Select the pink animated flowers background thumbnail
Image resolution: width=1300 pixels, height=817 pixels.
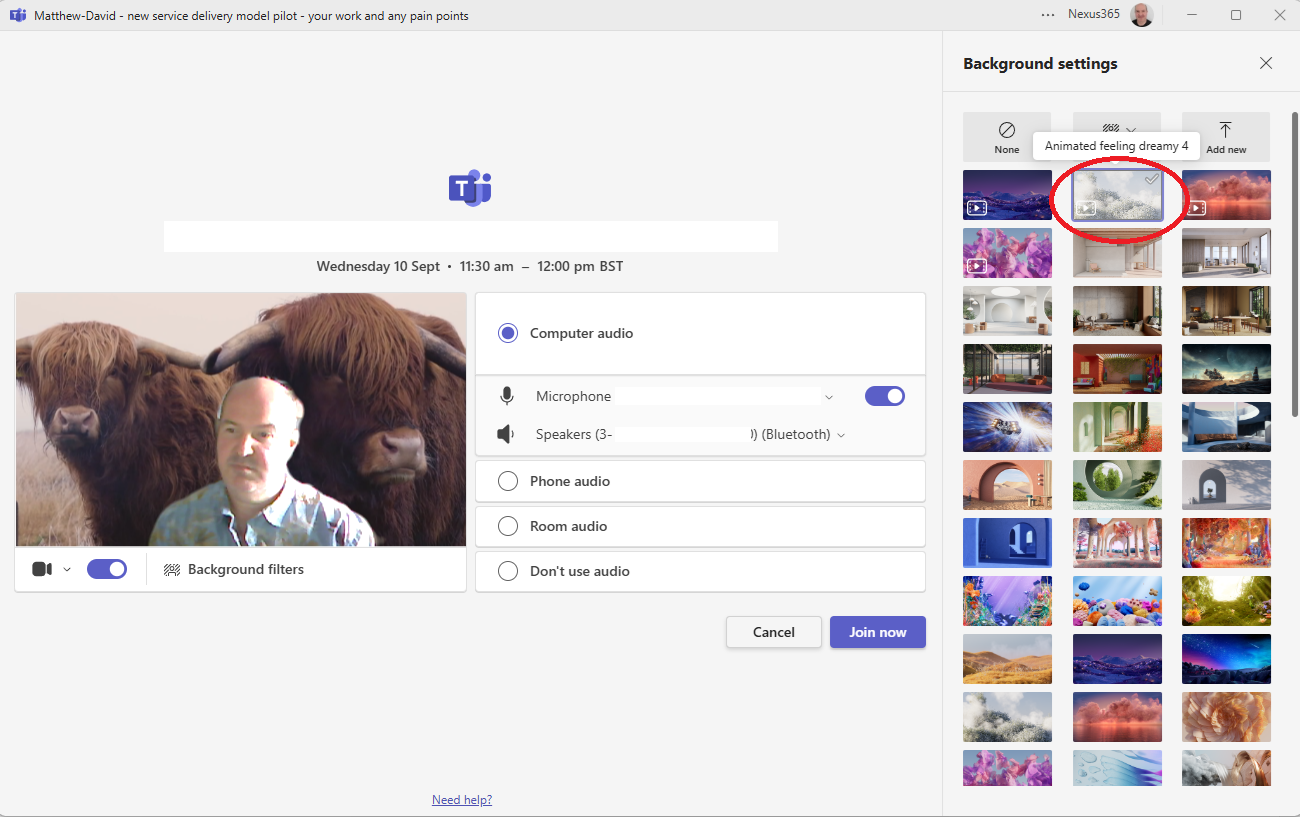point(1007,252)
